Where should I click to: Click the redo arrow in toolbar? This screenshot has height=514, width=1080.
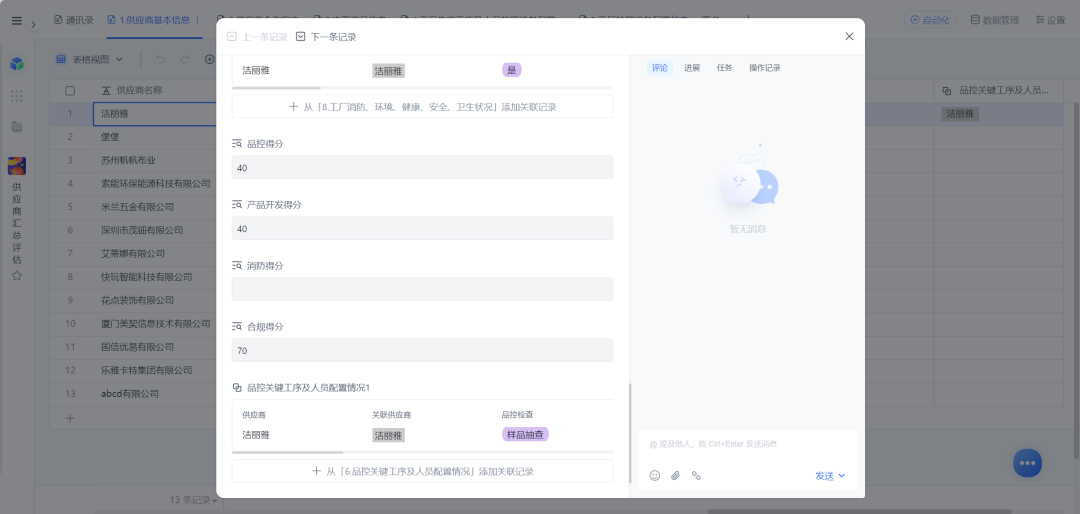coord(185,59)
